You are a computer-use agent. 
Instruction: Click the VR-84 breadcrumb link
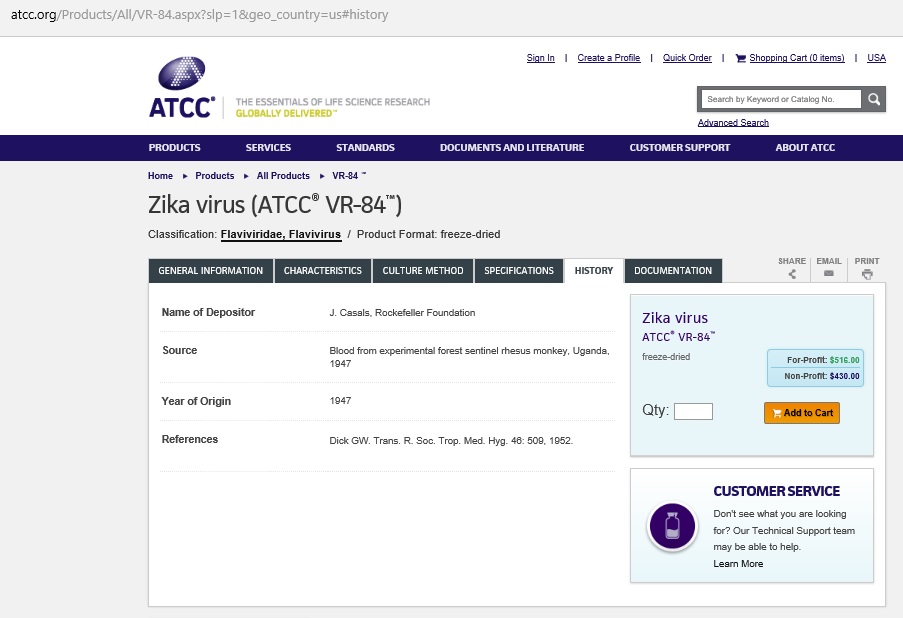click(349, 176)
